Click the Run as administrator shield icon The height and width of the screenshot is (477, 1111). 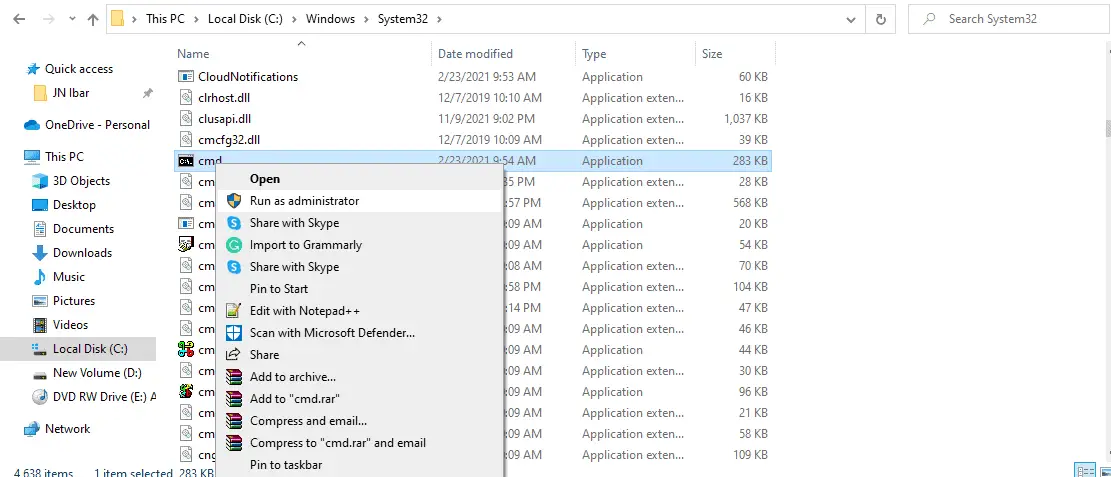tap(234, 201)
